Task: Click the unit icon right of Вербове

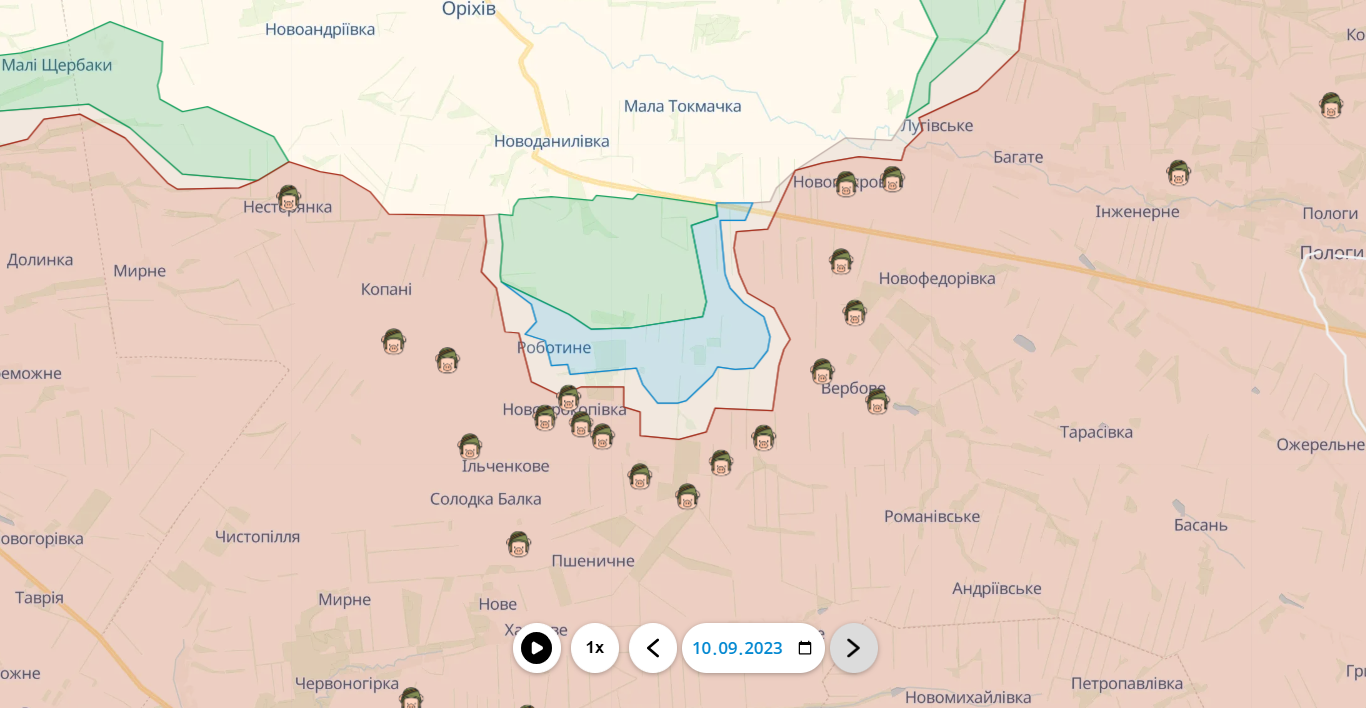Action: 877,401
